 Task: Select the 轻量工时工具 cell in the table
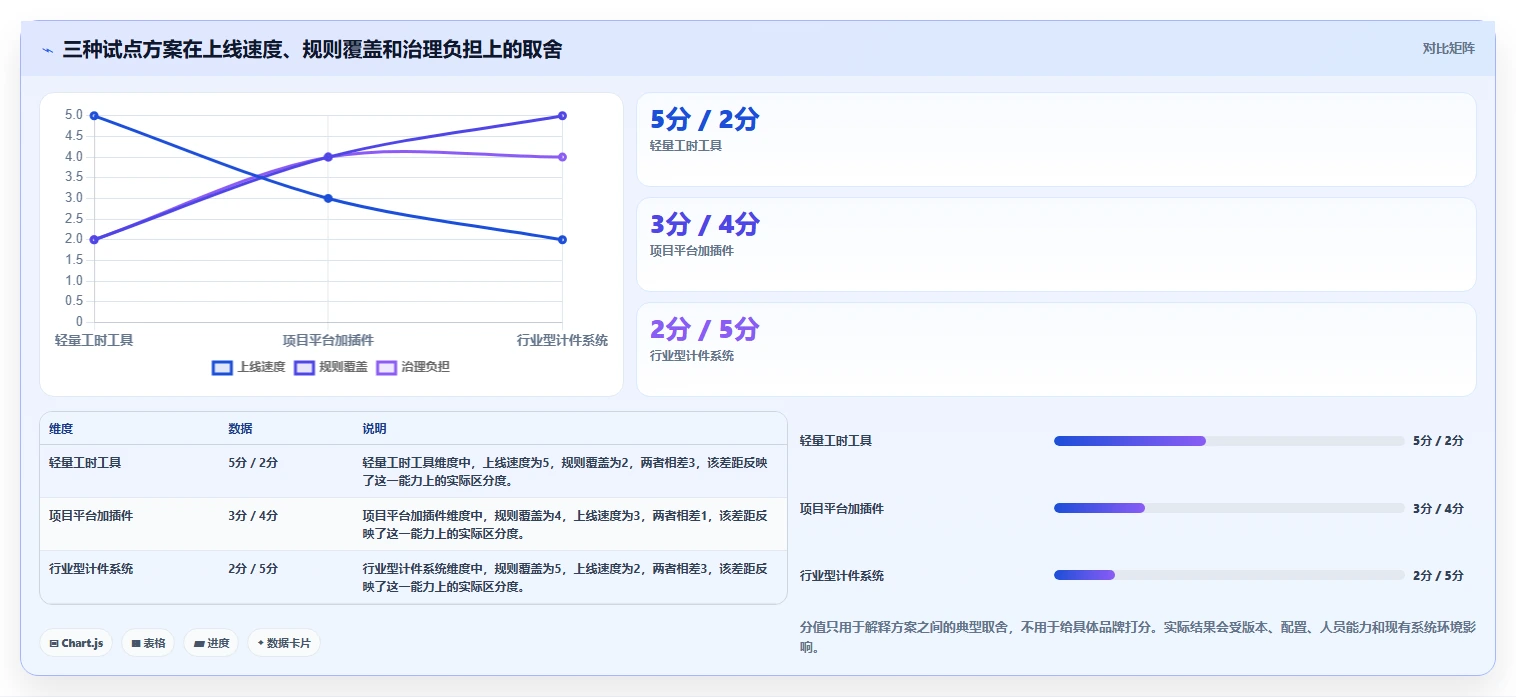pyautogui.click(x=85, y=463)
